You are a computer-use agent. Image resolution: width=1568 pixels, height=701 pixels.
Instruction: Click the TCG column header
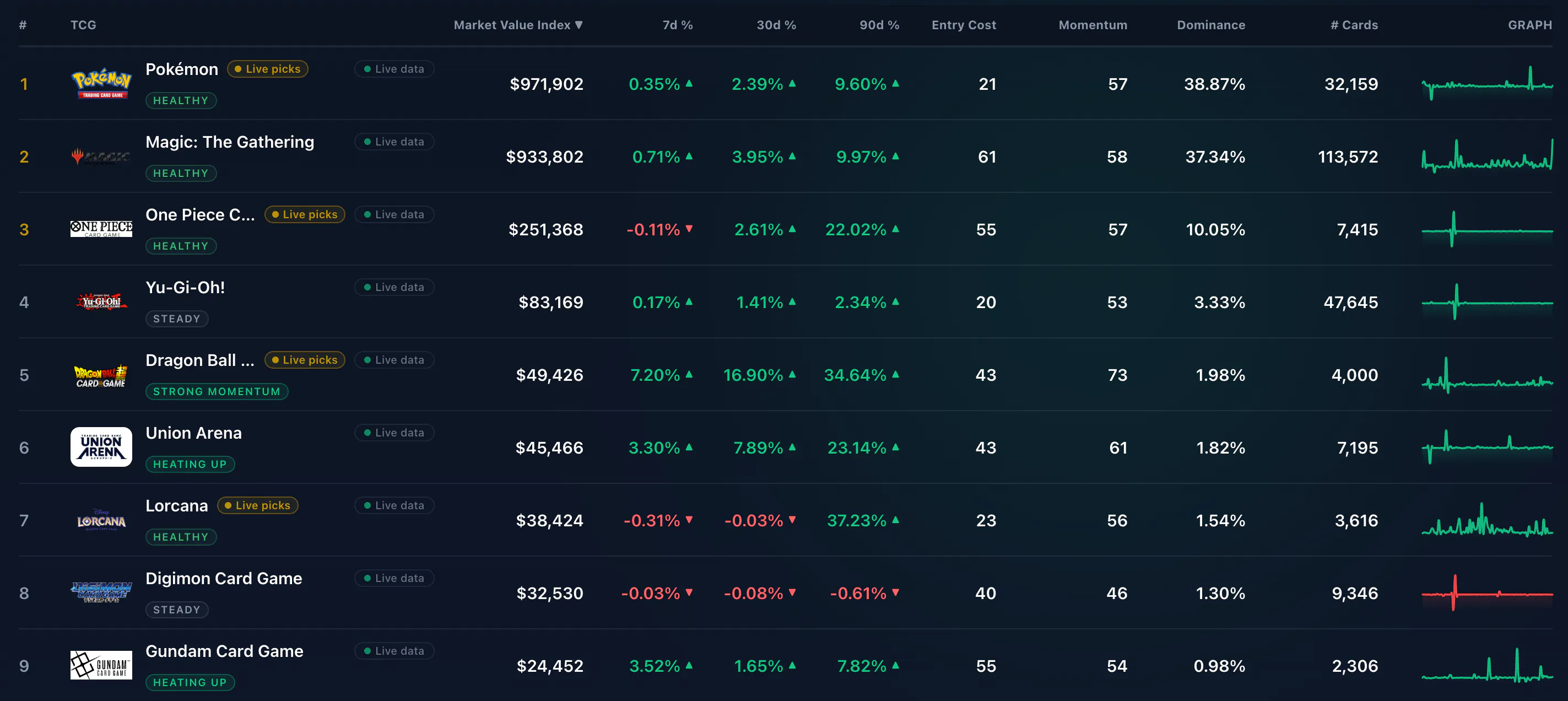(83, 25)
